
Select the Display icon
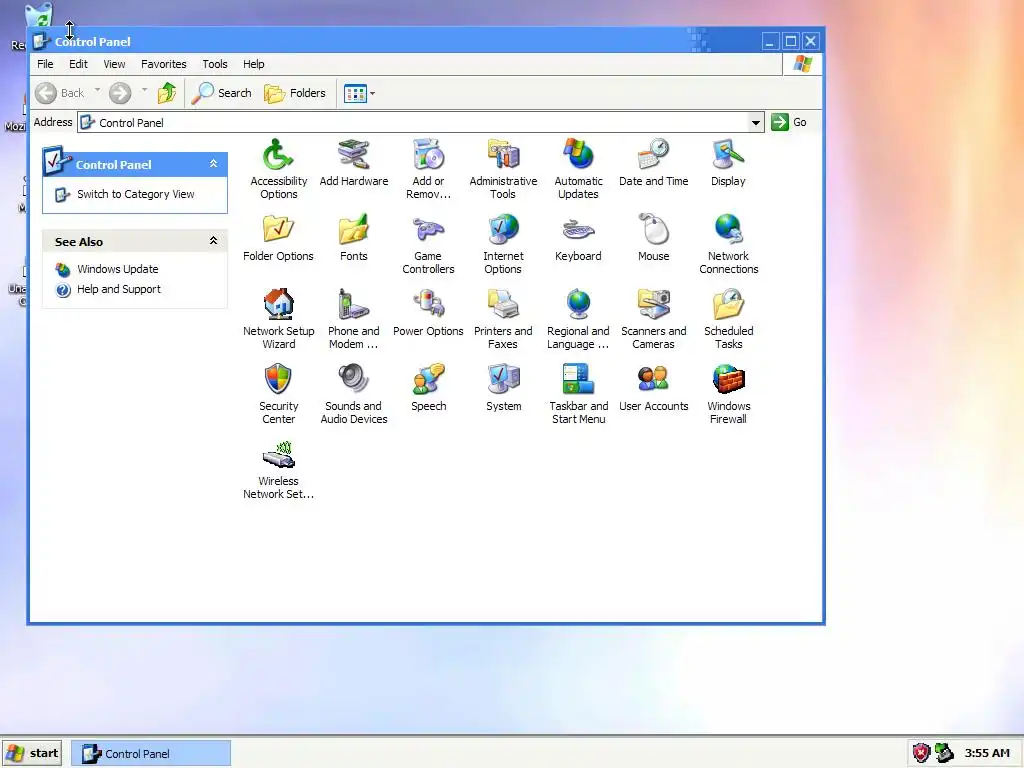(728, 163)
